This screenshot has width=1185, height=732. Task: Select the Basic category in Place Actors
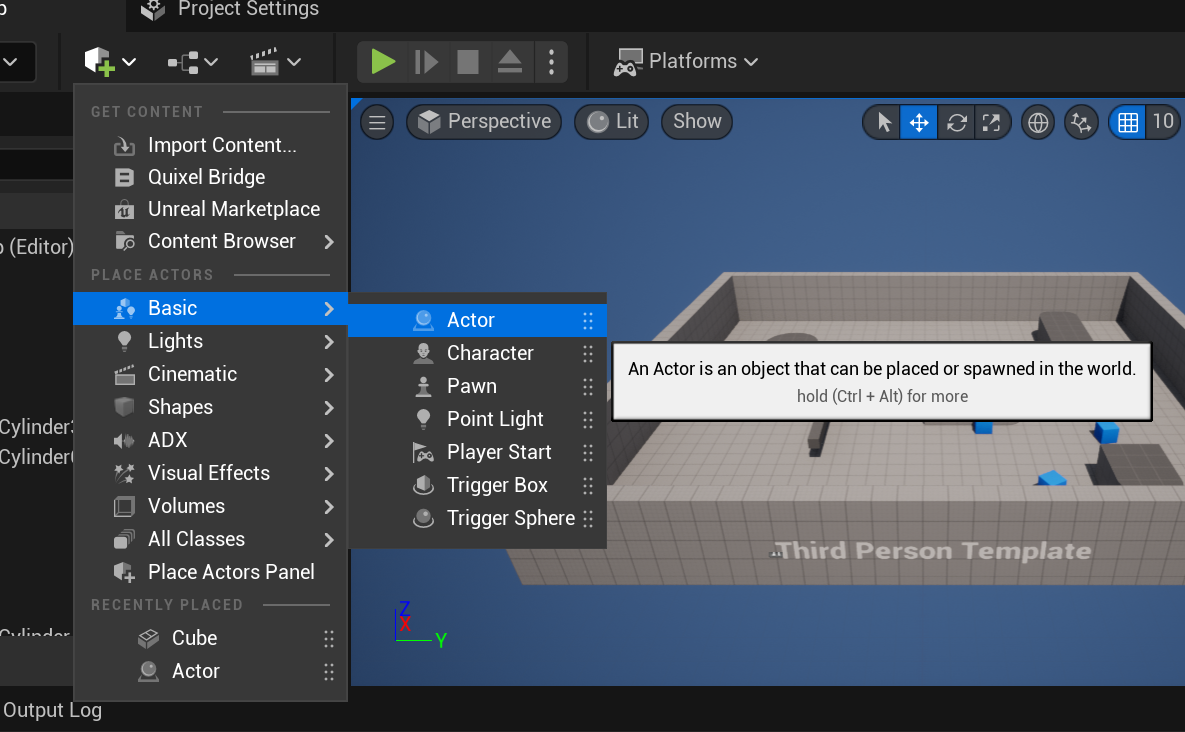coord(210,308)
